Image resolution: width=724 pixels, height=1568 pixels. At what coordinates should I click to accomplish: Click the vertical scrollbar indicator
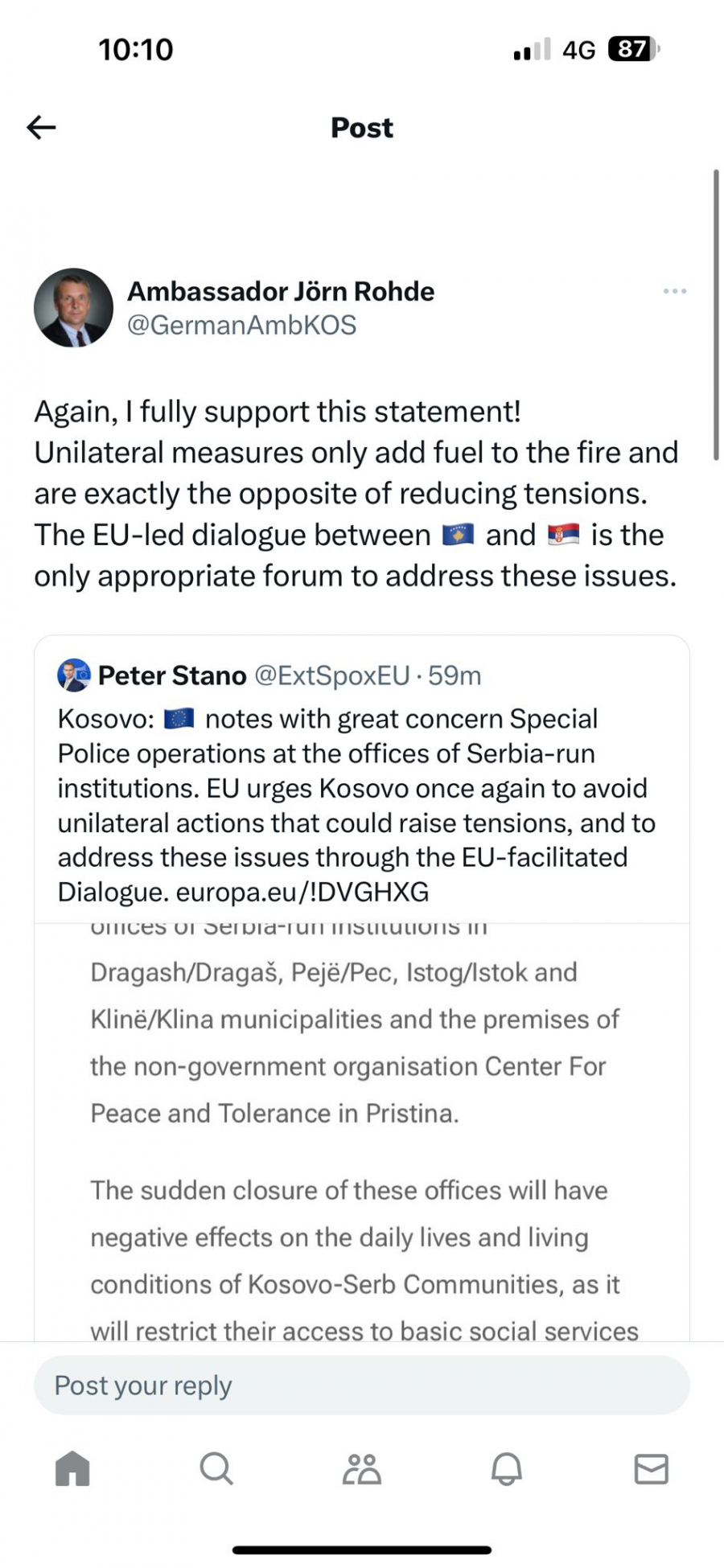715,314
